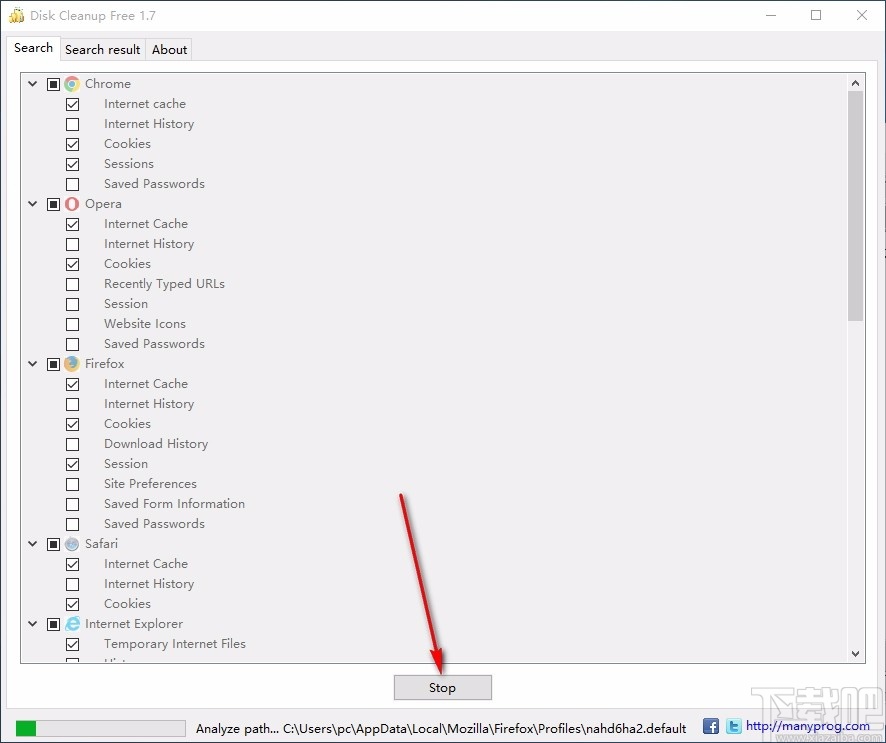
Task: Check Chrome Saved Passwords
Action: point(72,184)
